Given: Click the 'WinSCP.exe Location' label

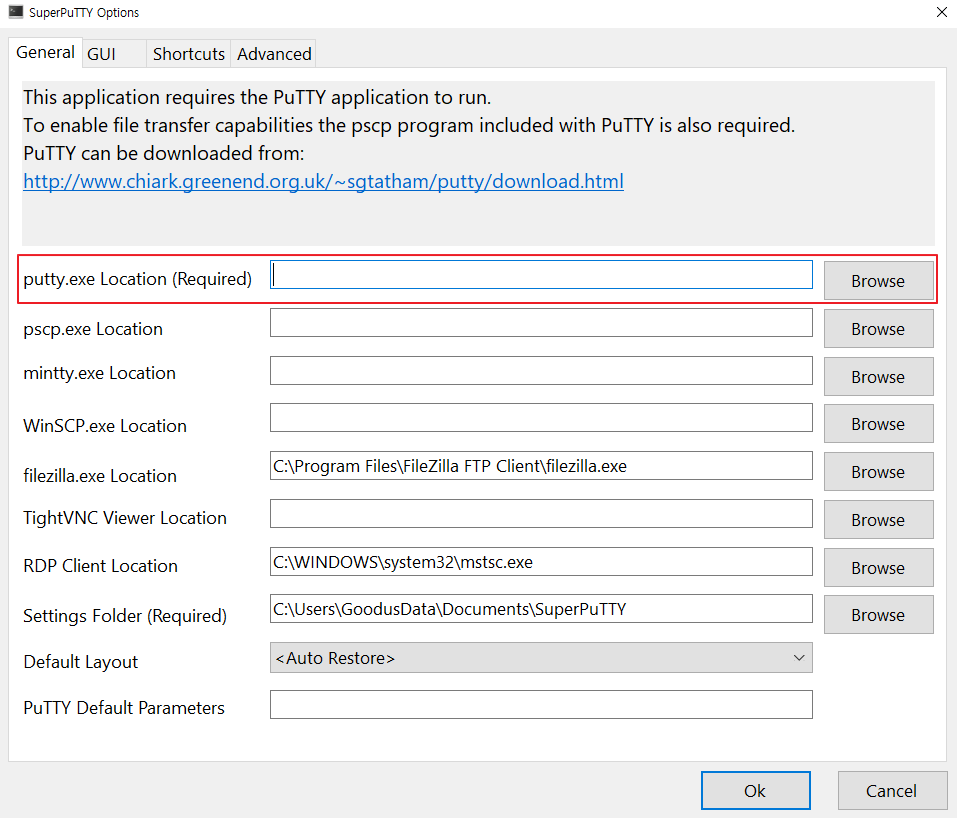Looking at the screenshot, I should (105, 426).
